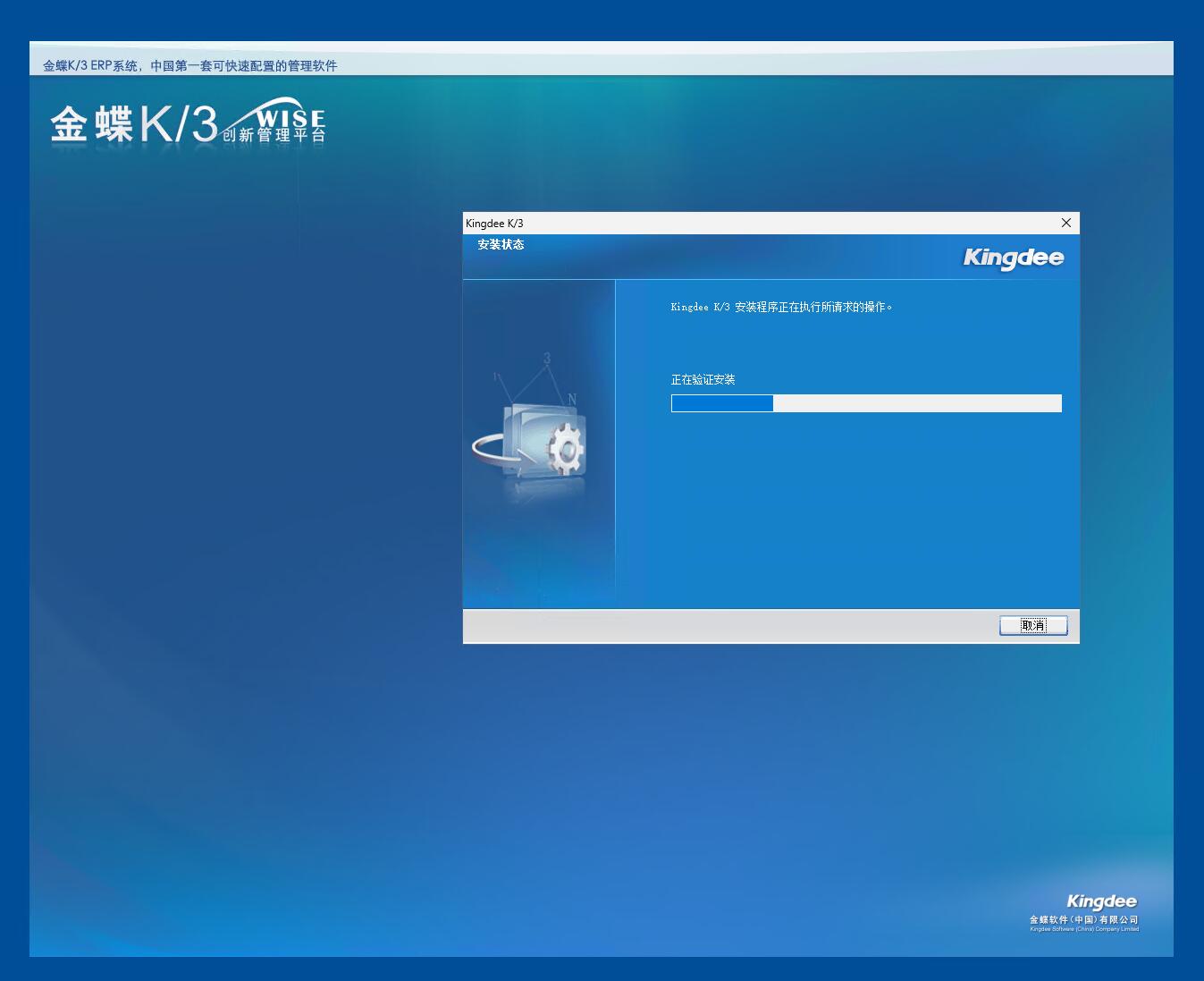
Task: Click the installation verification progress bar
Action: (866, 403)
